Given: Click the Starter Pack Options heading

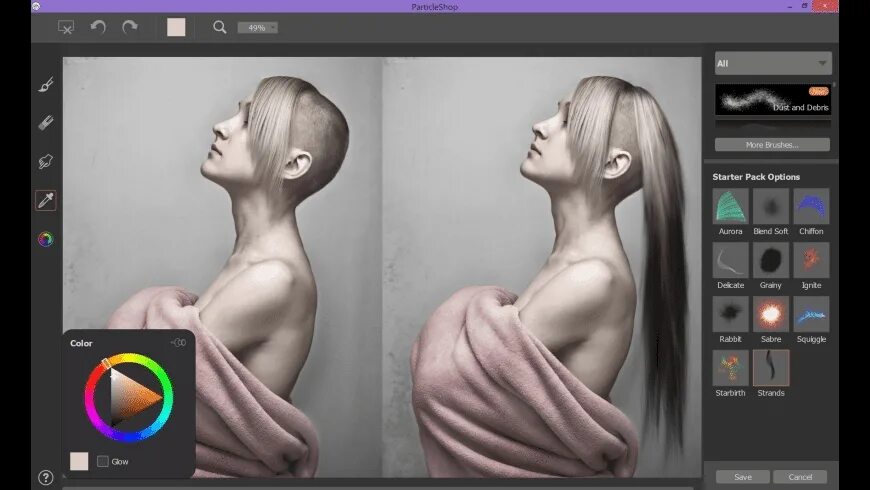Looking at the screenshot, I should click(x=756, y=177).
